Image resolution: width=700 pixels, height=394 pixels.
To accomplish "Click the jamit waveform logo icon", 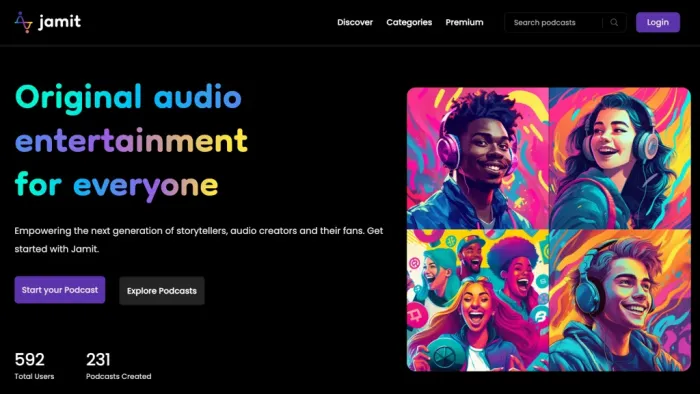I will click(24, 22).
